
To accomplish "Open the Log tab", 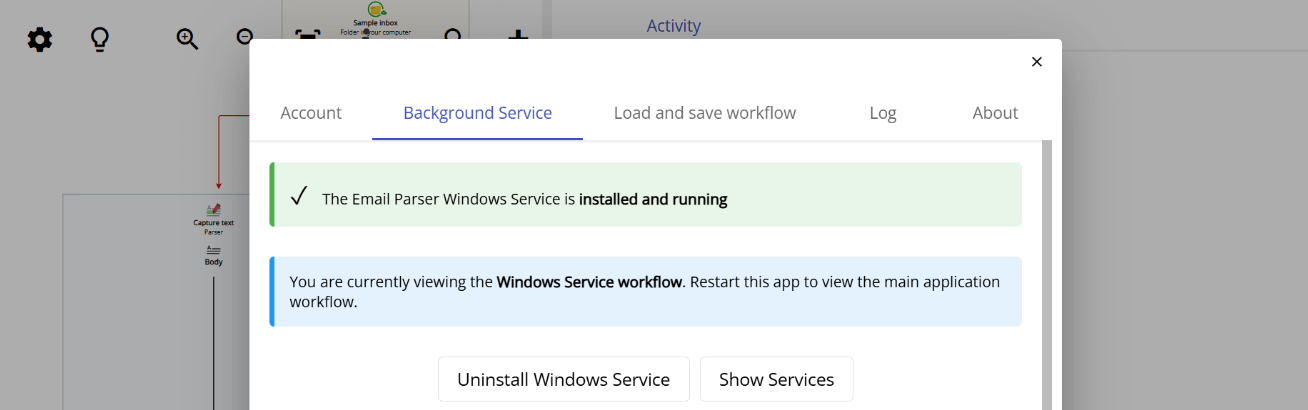I will point(883,113).
